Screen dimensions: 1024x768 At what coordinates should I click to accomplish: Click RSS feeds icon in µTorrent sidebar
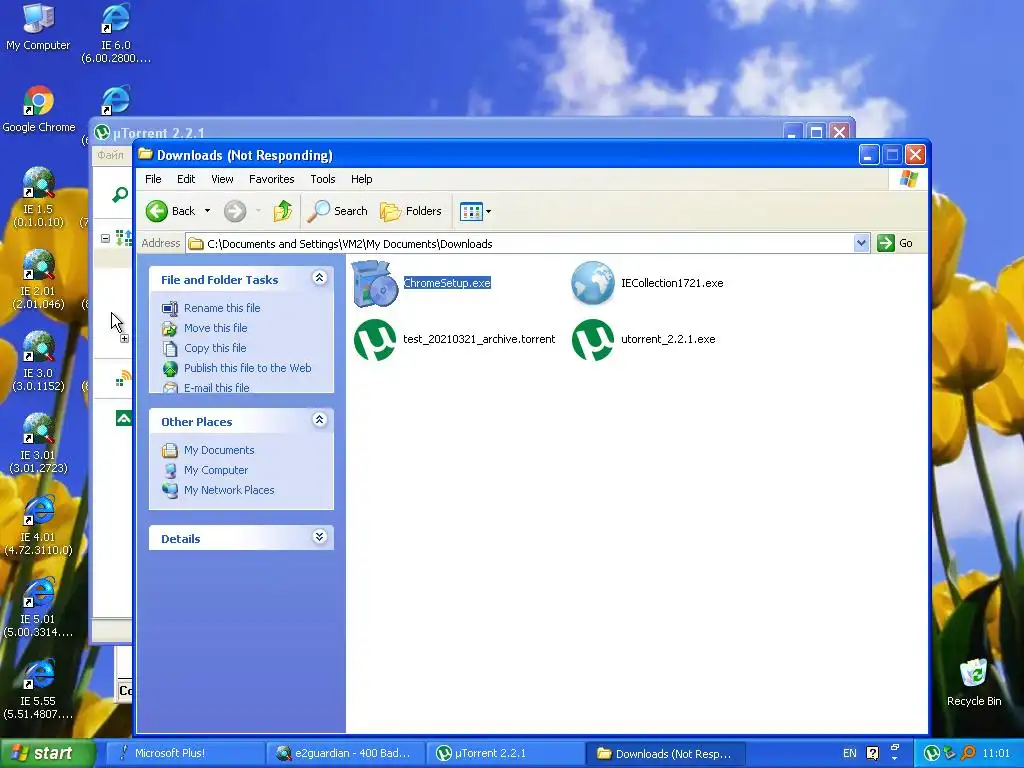123,378
